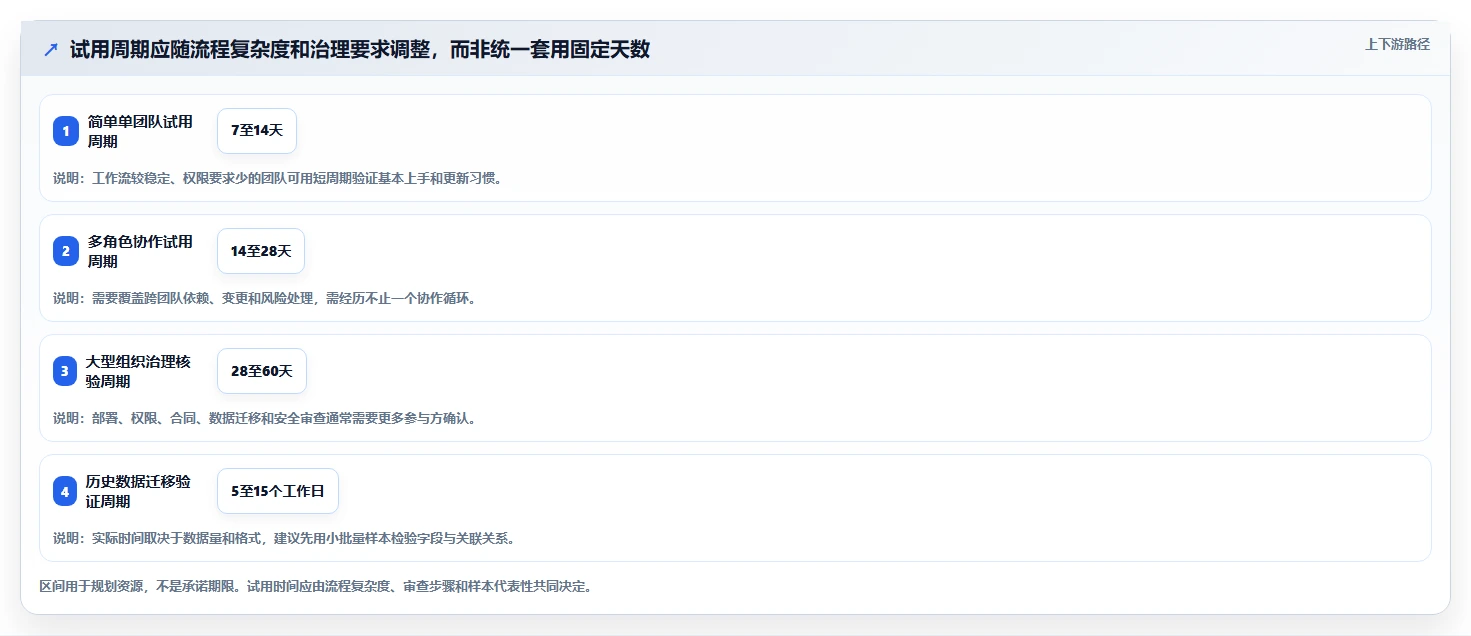
Task: Click the 上下游路径 label
Action: (x=1397, y=44)
